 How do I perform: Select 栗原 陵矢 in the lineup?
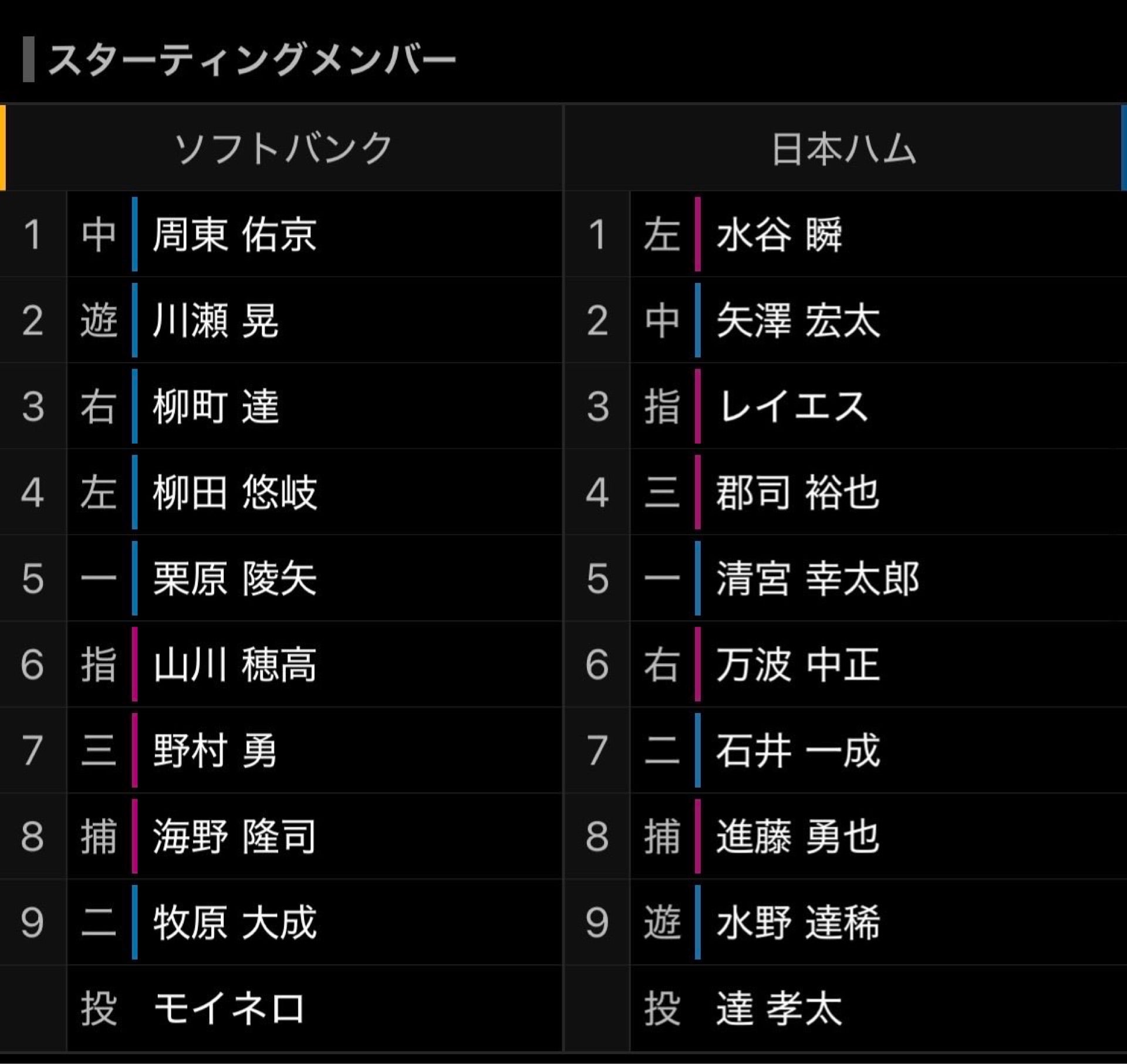pyautogui.click(x=235, y=579)
